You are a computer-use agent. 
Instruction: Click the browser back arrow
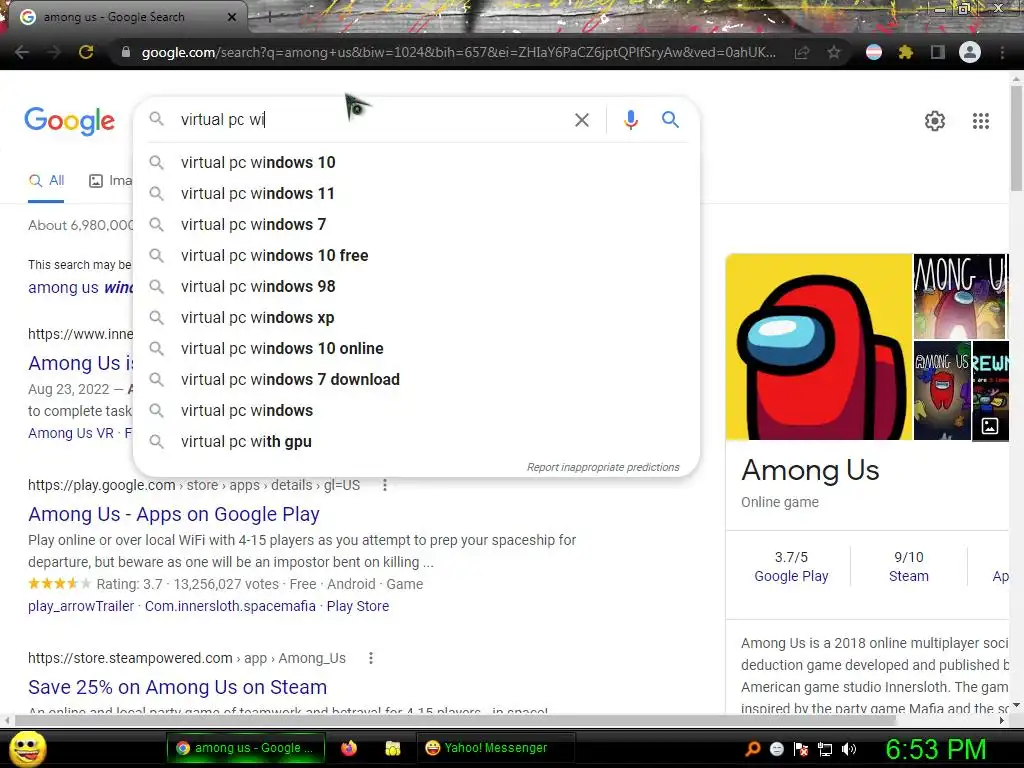pos(22,52)
